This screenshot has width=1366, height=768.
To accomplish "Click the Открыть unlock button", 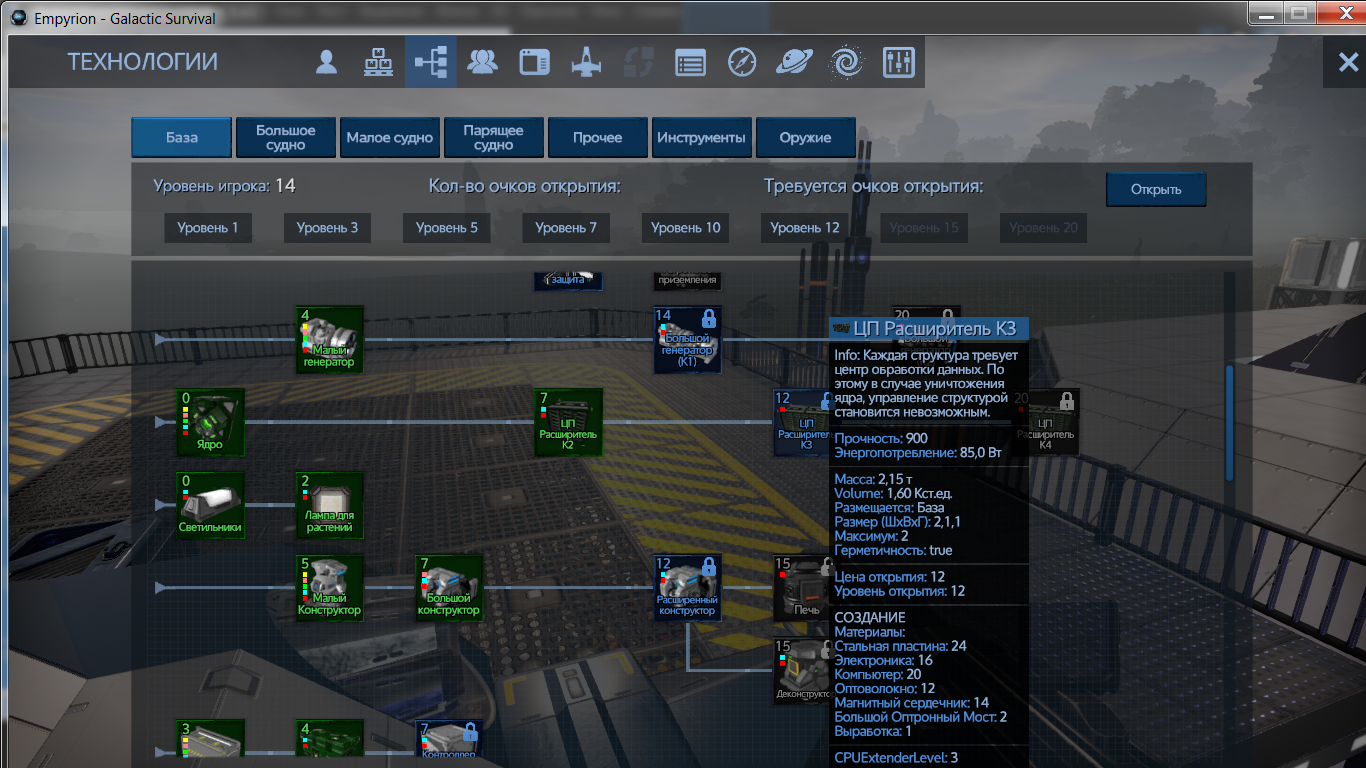I will 1156,189.
